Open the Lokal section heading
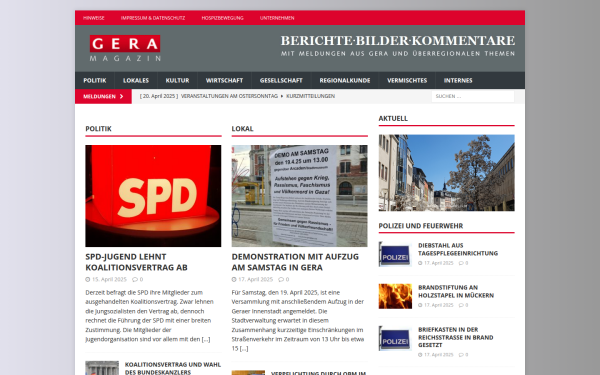Viewport: 600px width, 375px height. 242,129
